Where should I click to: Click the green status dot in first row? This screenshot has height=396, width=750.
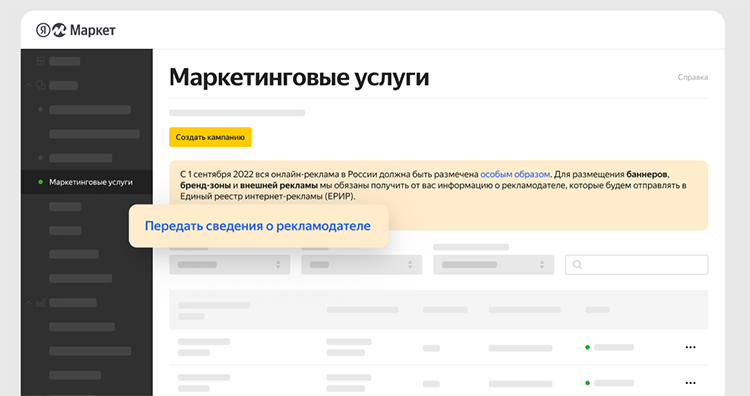pyautogui.click(x=587, y=347)
